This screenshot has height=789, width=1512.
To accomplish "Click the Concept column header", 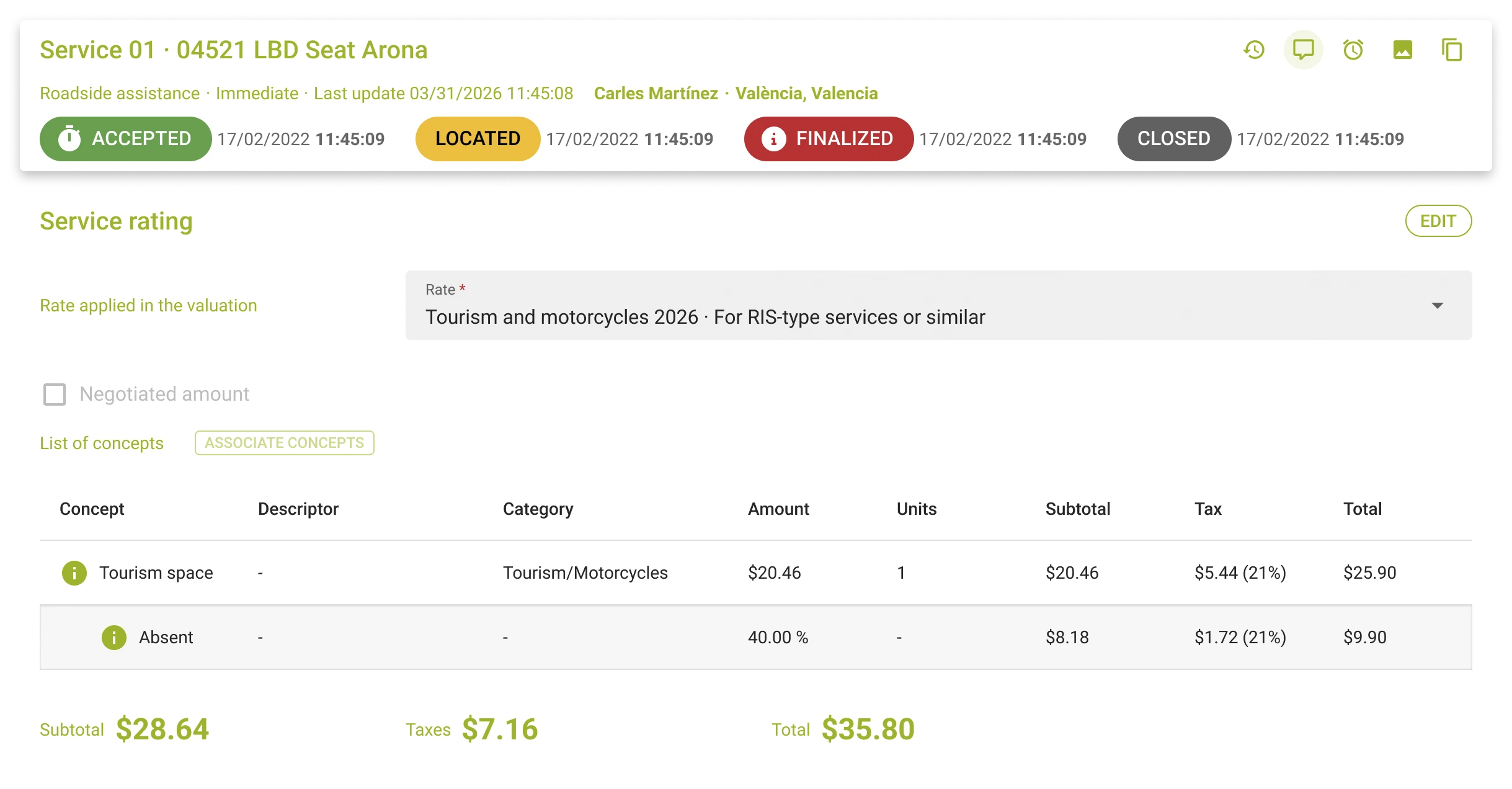I will [x=91, y=509].
